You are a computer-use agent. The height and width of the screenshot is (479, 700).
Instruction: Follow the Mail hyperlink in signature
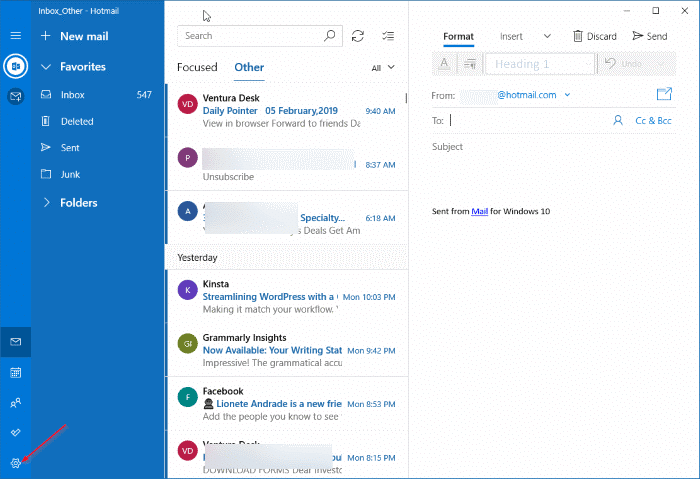tap(479, 211)
